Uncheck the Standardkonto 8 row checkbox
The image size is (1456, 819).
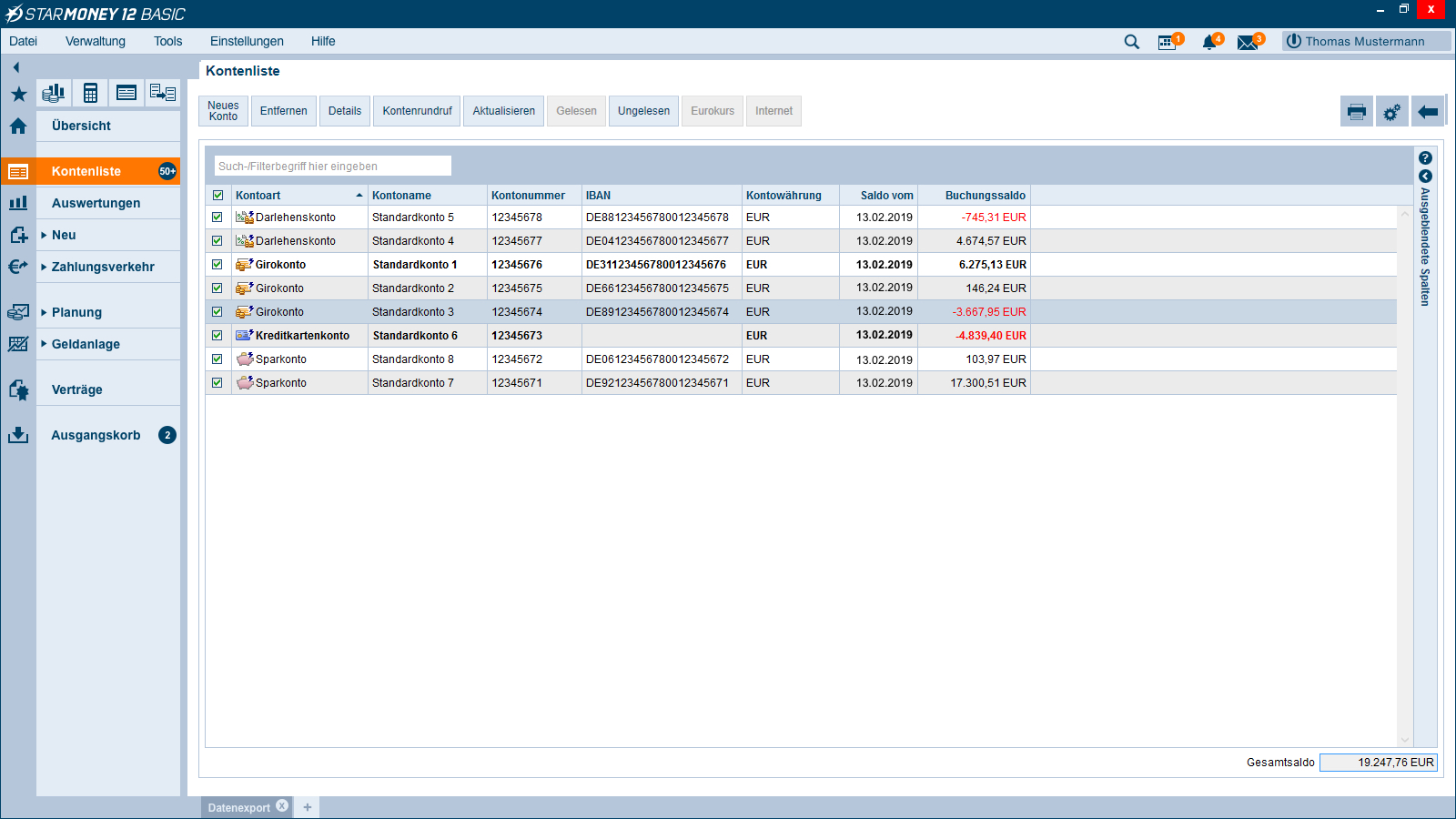(217, 359)
